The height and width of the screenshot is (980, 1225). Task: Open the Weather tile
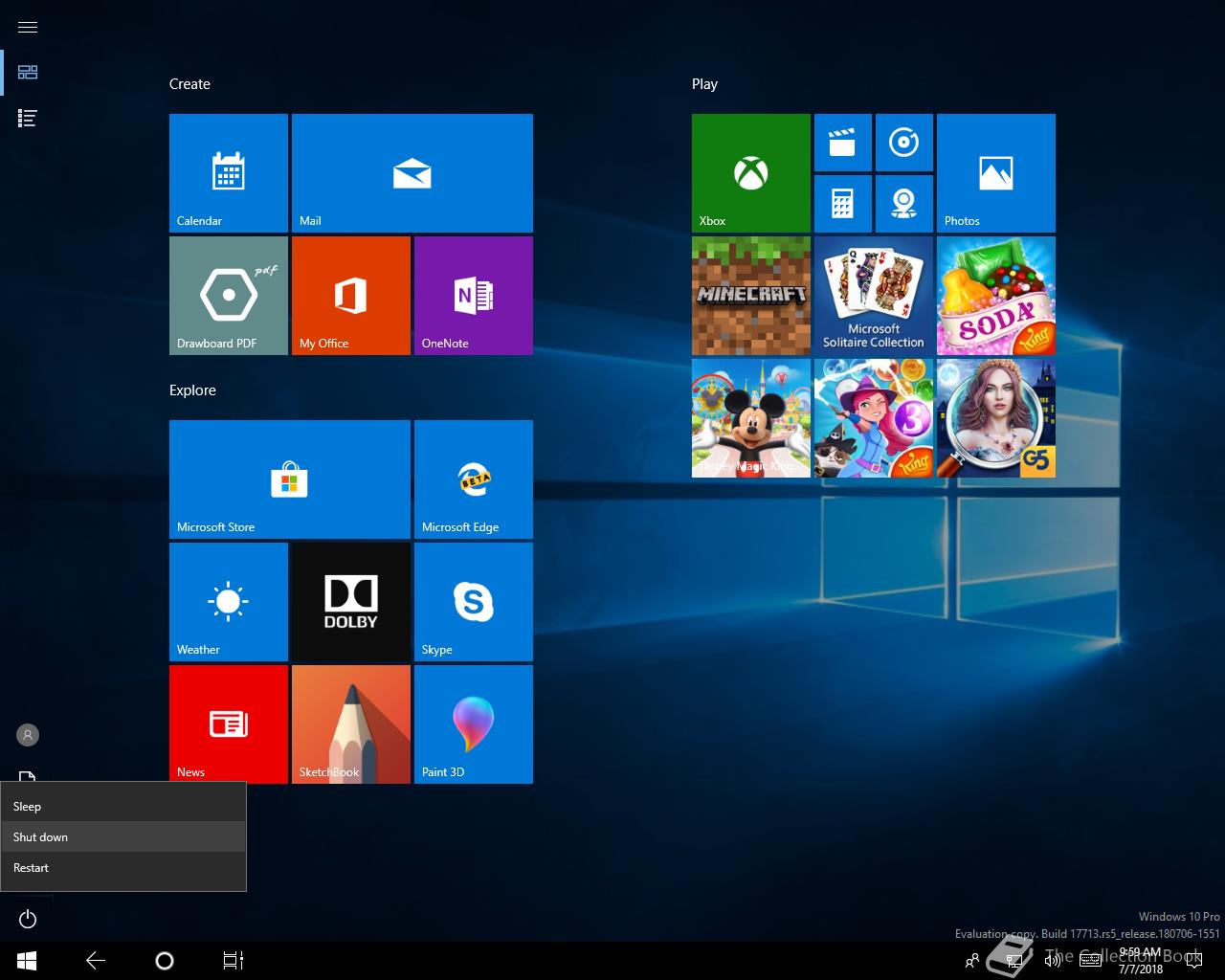(229, 602)
